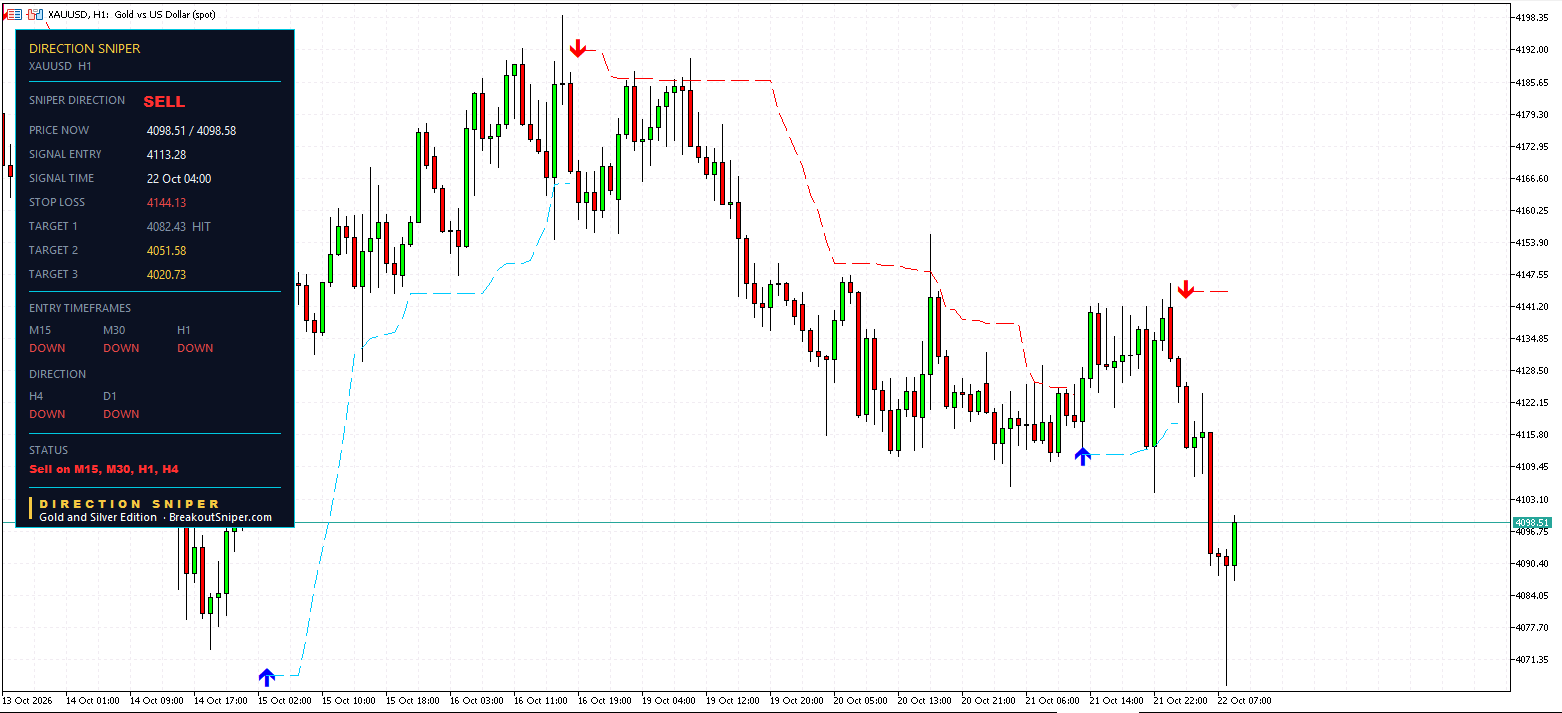
Task: Select the blue buy arrow near 15 Oct 02:00
Action: point(267,677)
